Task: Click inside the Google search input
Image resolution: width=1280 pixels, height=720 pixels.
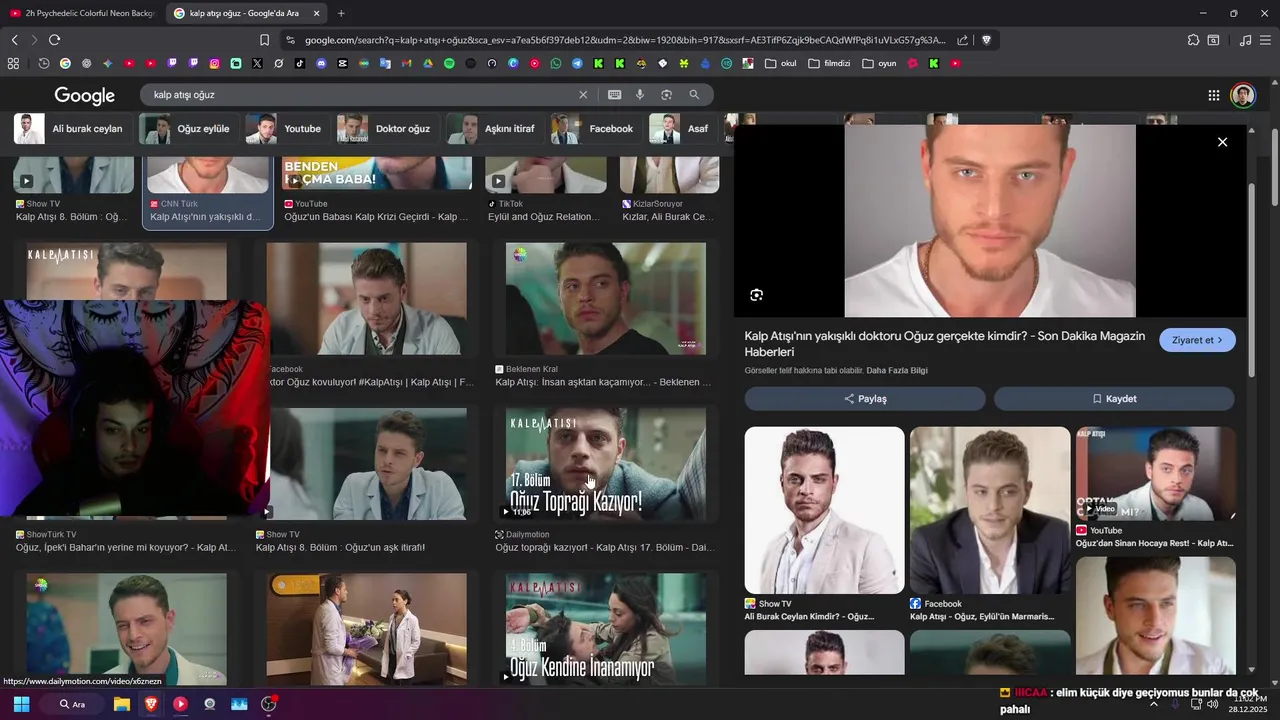Action: [x=360, y=95]
